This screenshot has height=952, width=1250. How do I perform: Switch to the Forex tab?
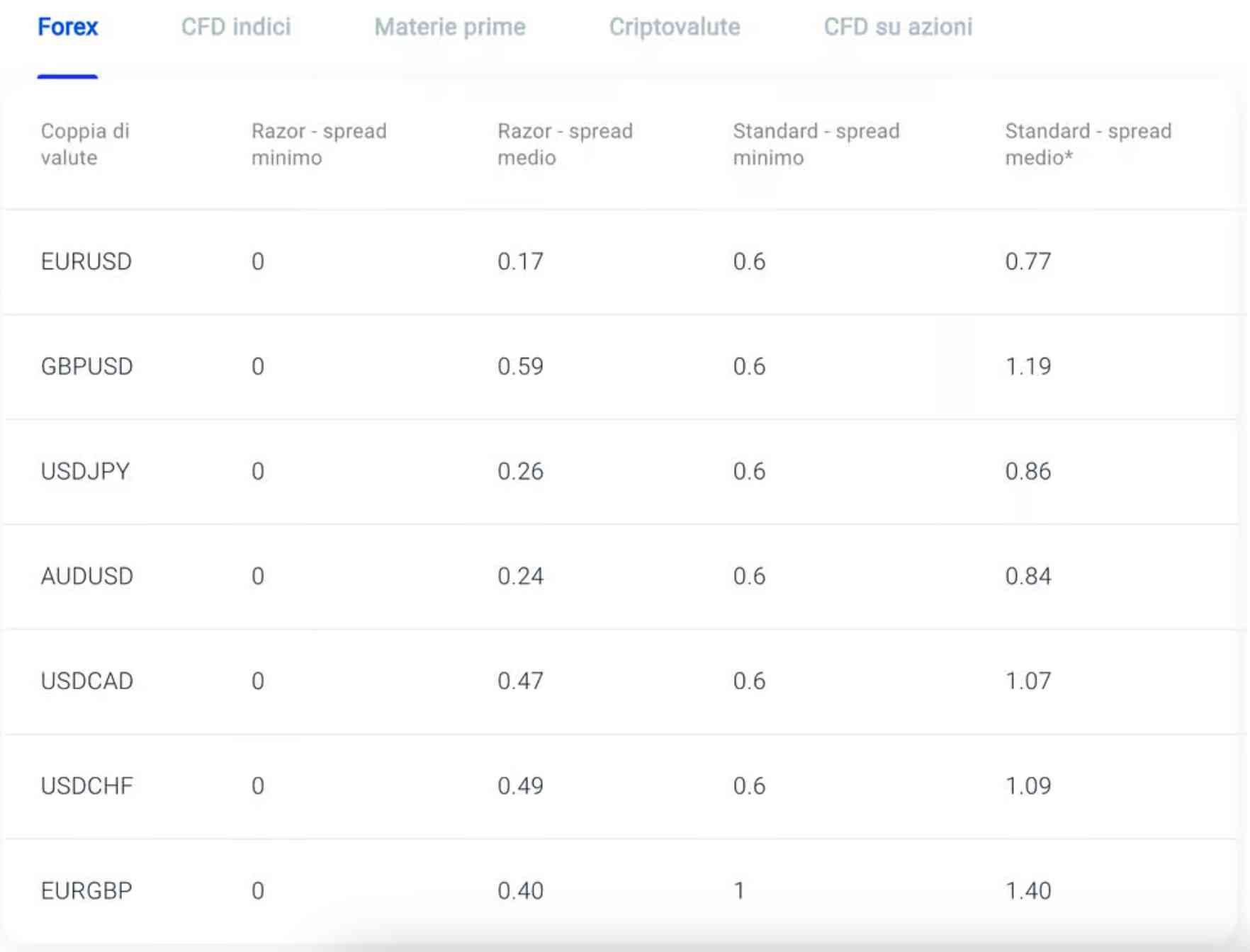click(67, 27)
